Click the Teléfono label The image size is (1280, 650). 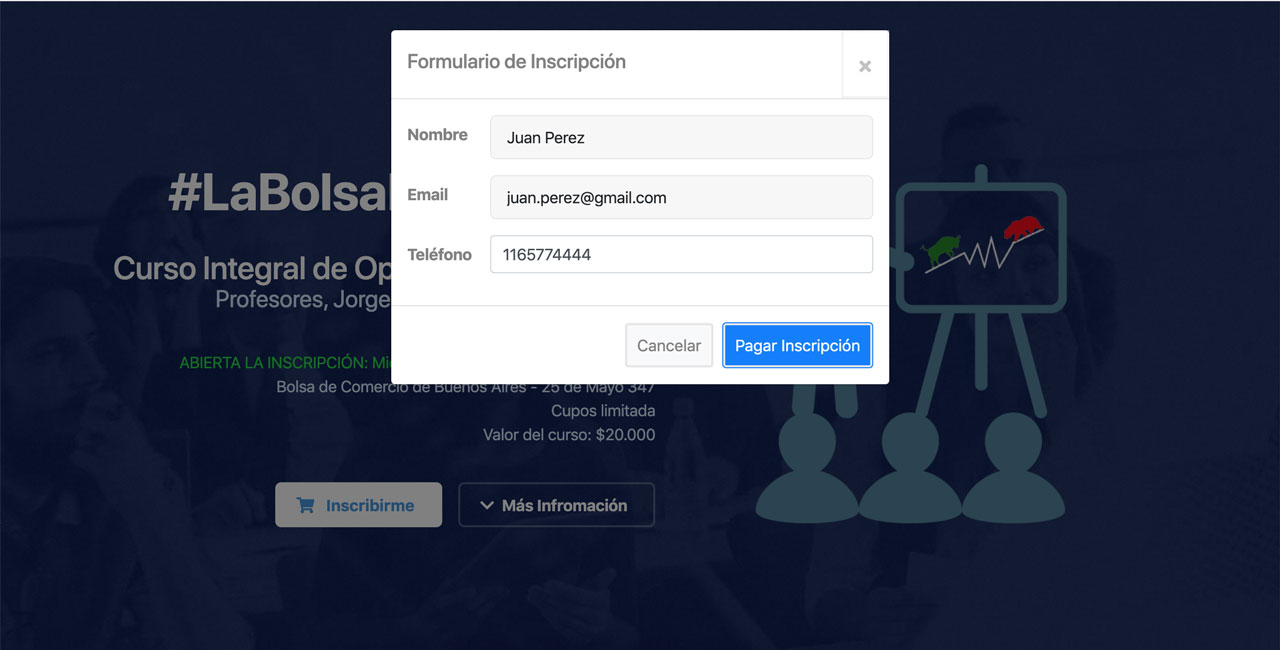click(x=439, y=254)
